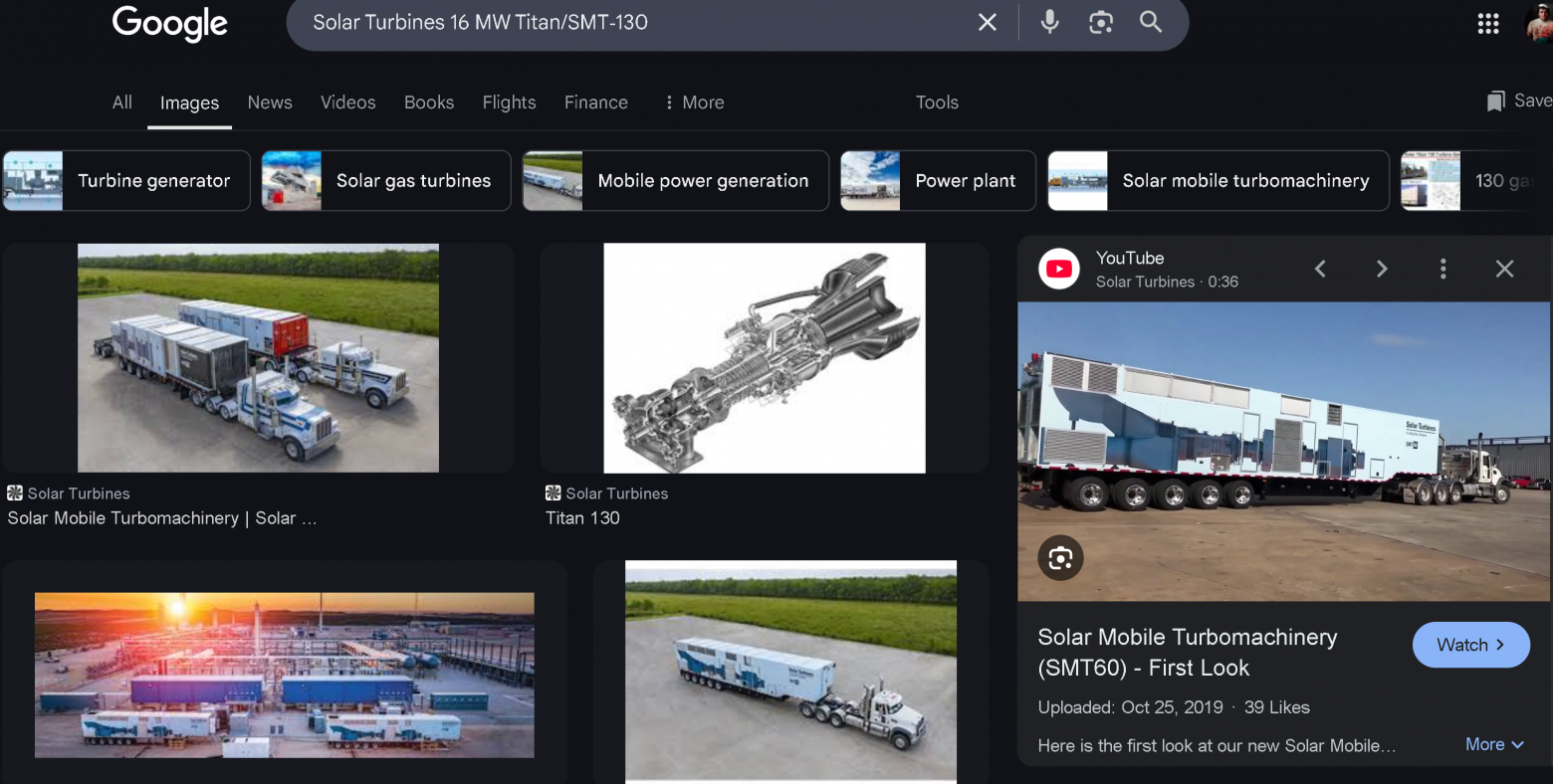
Task: Open Google Lens image search
Action: [1100, 22]
